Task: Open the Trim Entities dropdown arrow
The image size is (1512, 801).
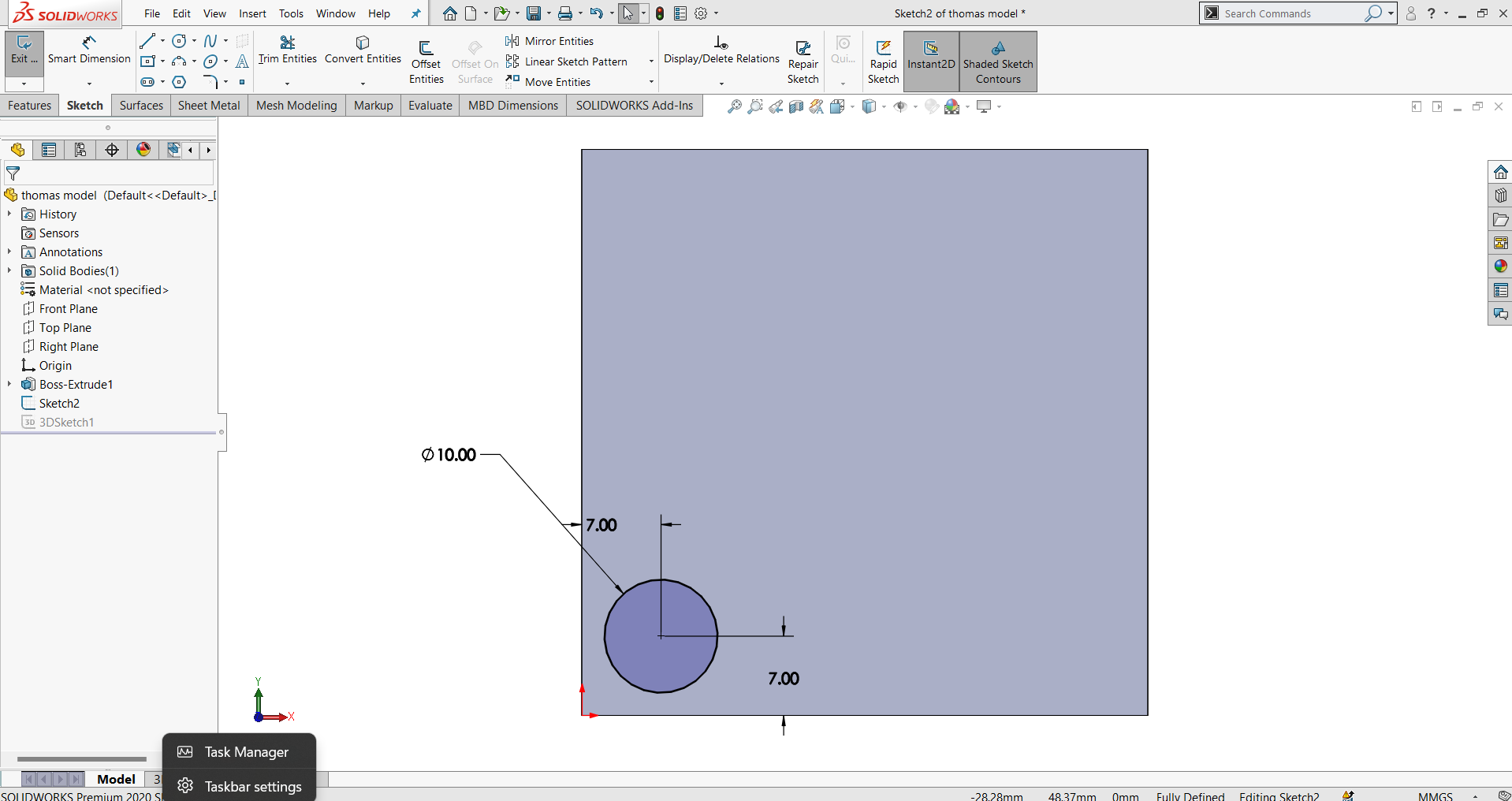Action: click(288, 83)
